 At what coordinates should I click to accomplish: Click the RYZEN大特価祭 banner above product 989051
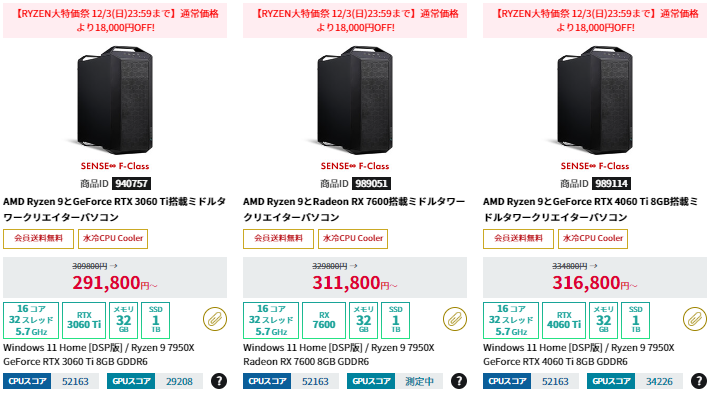coord(355,20)
